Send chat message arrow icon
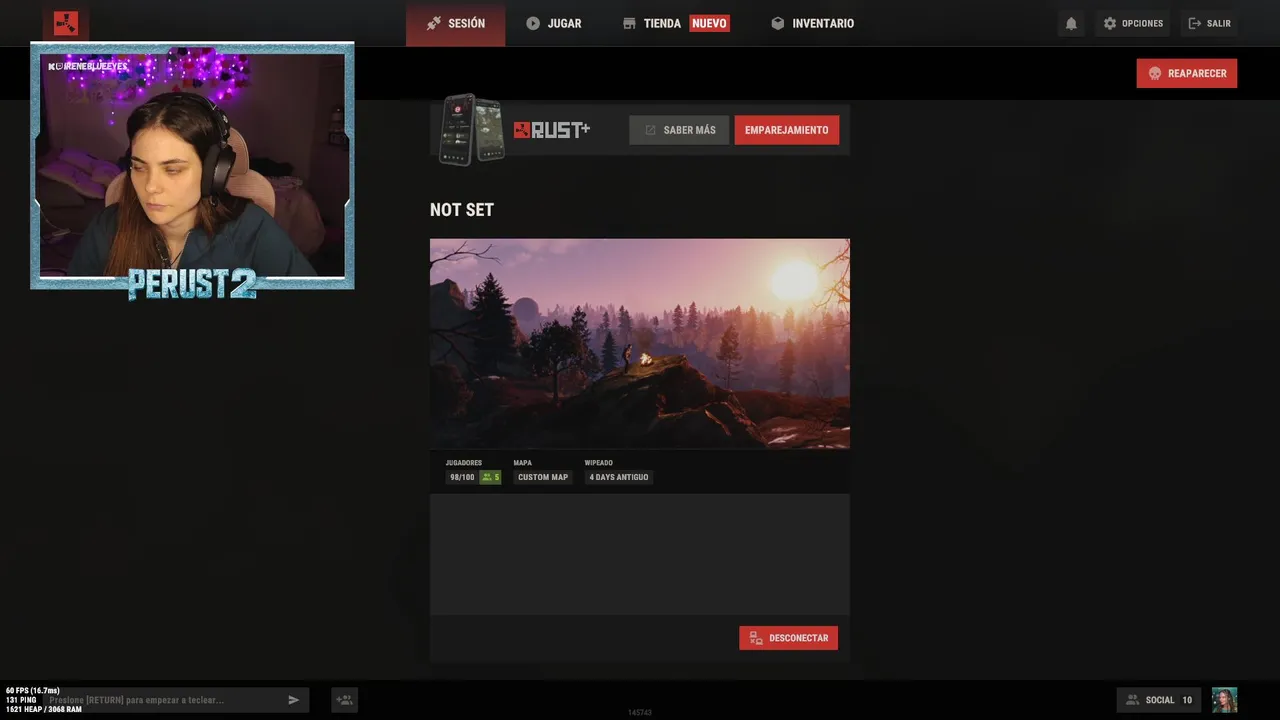Image resolution: width=1280 pixels, height=720 pixels. [x=294, y=700]
